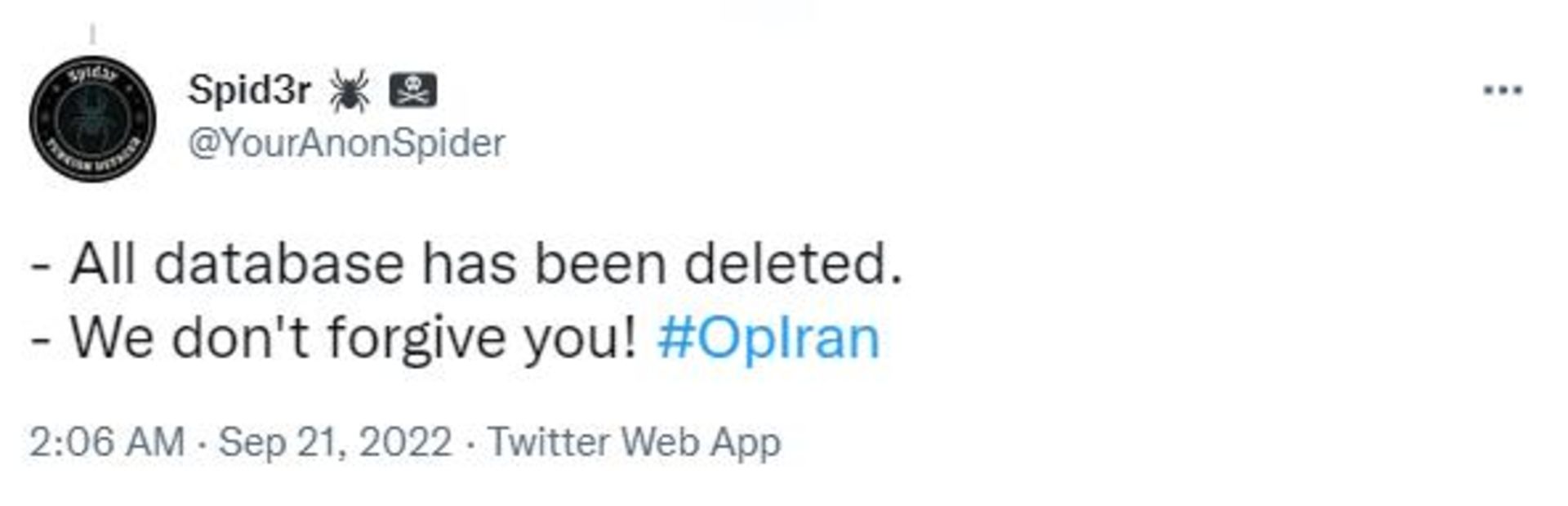Image resolution: width=1568 pixels, height=506 pixels.
Task: Click the word 'you!' before the hashtag
Action: pos(580,339)
